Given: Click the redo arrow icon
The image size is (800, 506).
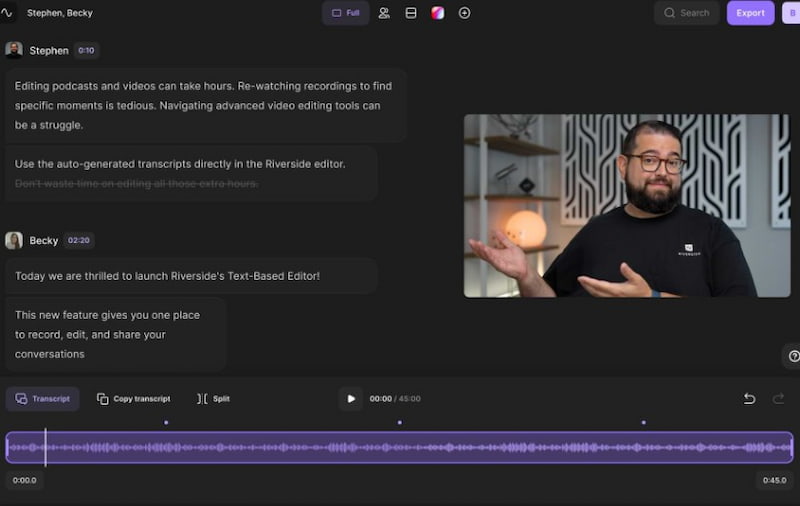Looking at the screenshot, I should pos(778,399).
